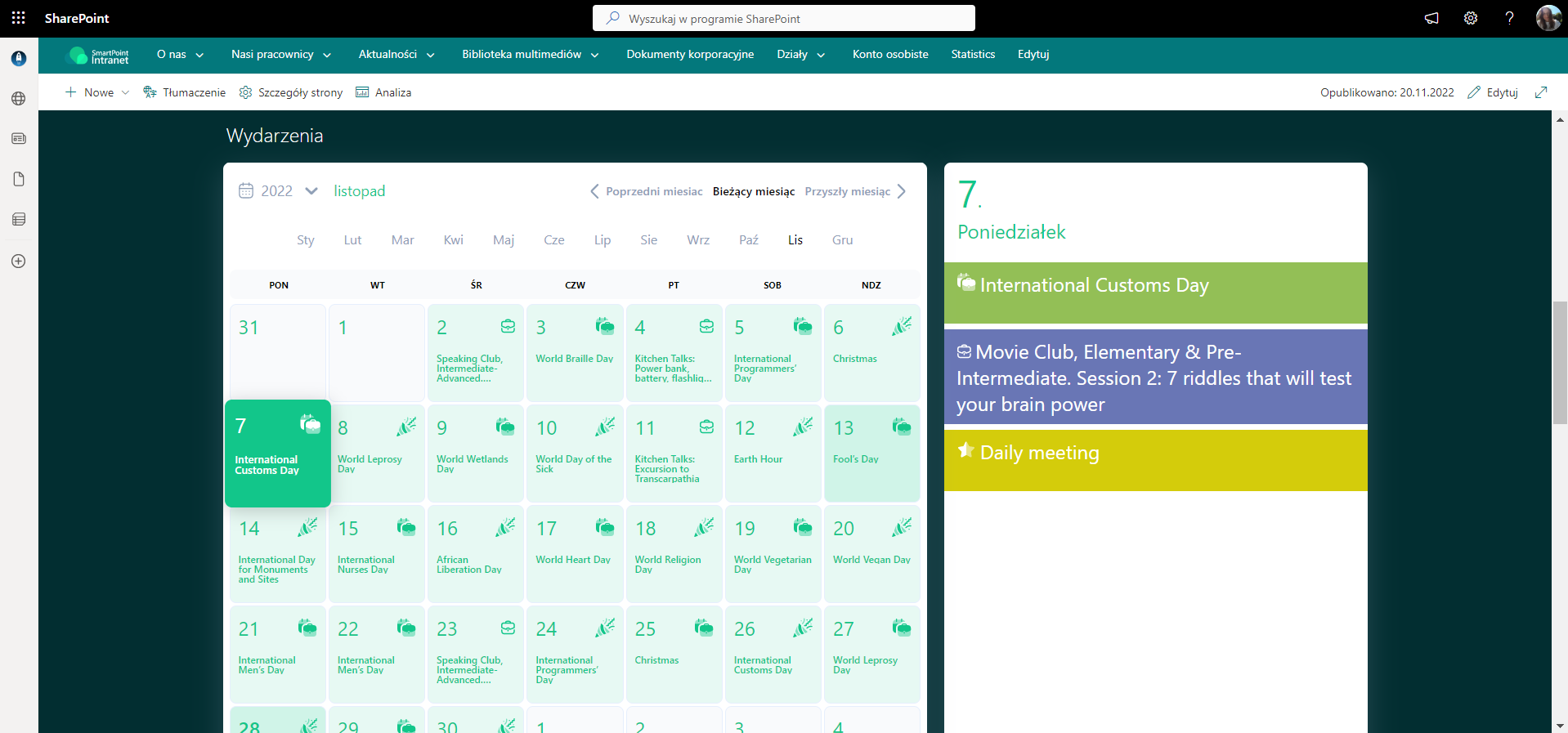
Task: Click the expand to full-screen arrow icon
Action: point(1541,92)
